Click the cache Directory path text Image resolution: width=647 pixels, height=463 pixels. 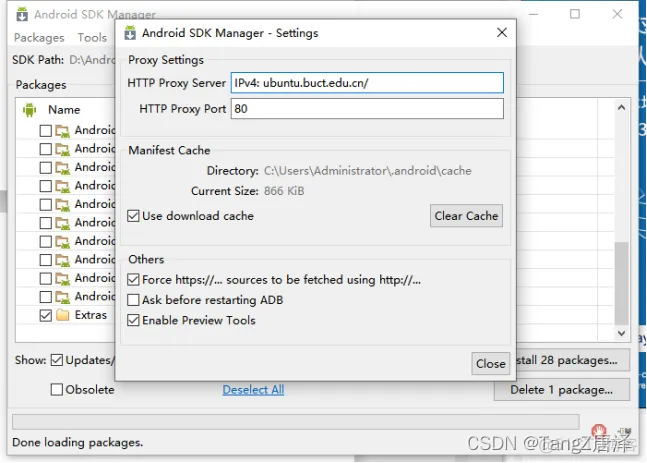point(367,171)
